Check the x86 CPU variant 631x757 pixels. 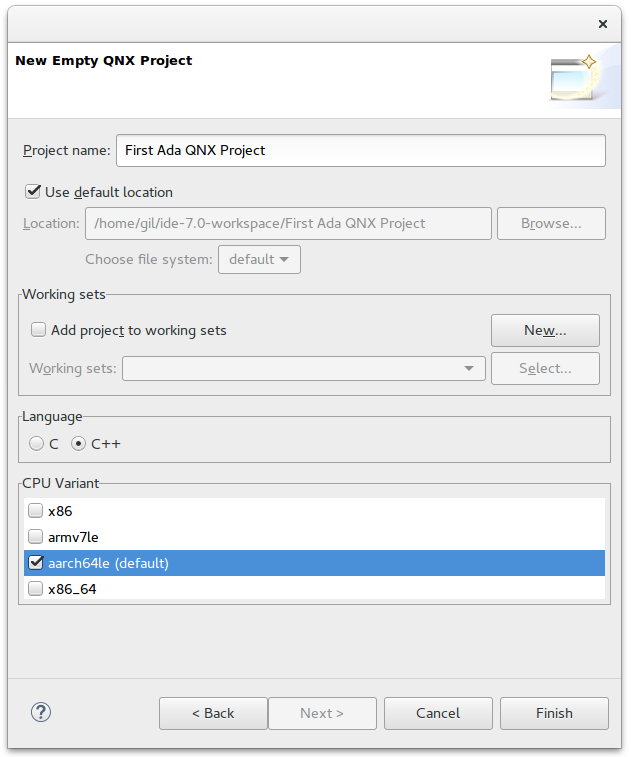[x=35, y=510]
